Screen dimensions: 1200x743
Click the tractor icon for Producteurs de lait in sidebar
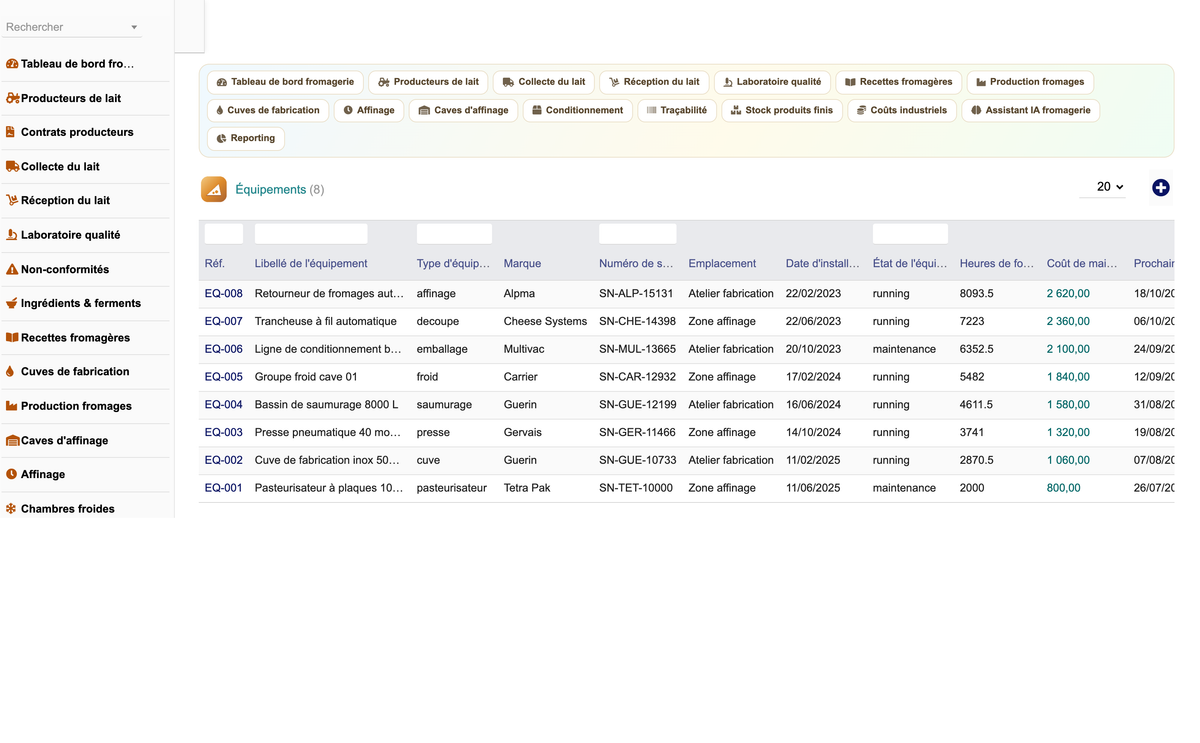pyautogui.click(x=12, y=98)
